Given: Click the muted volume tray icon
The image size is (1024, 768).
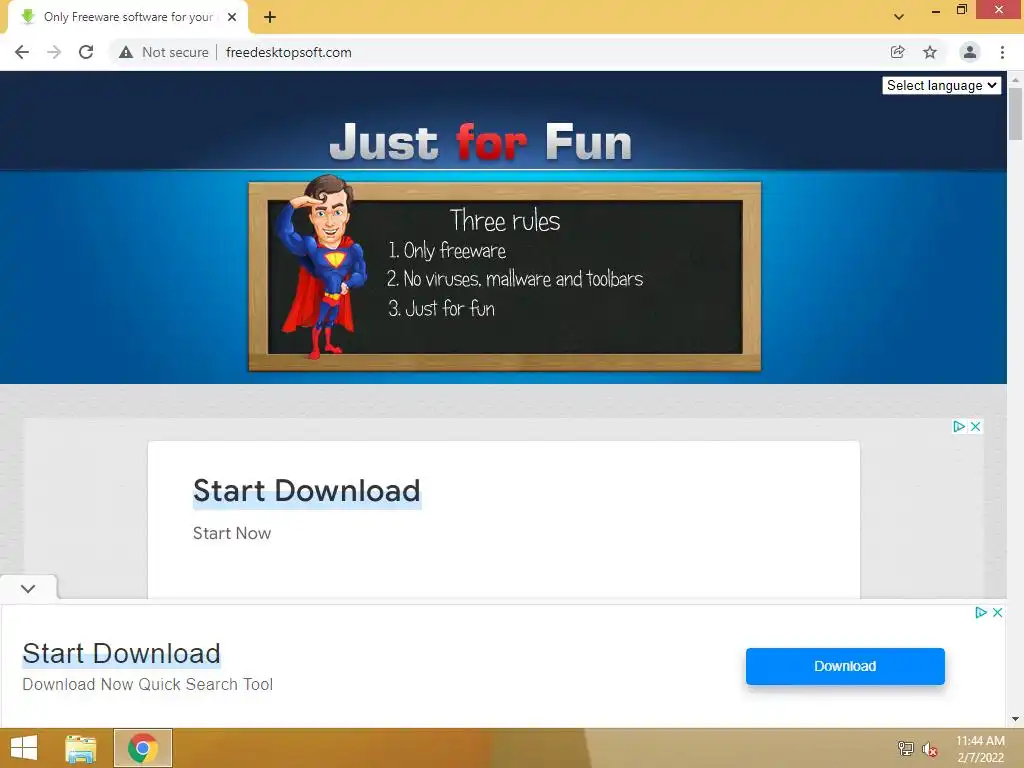Looking at the screenshot, I should 930,748.
